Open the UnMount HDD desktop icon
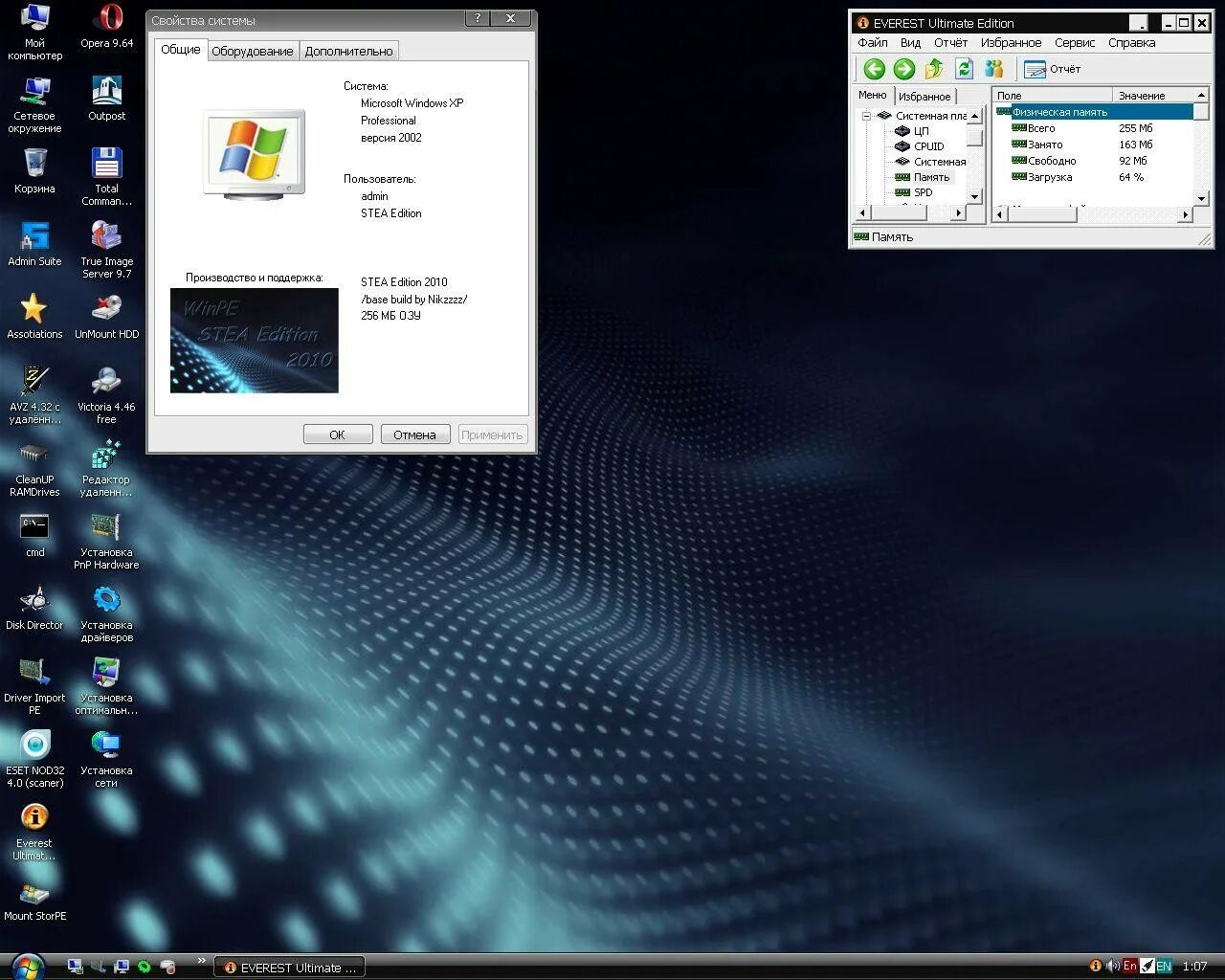Viewport: 1225px width, 980px height. pyautogui.click(x=107, y=318)
